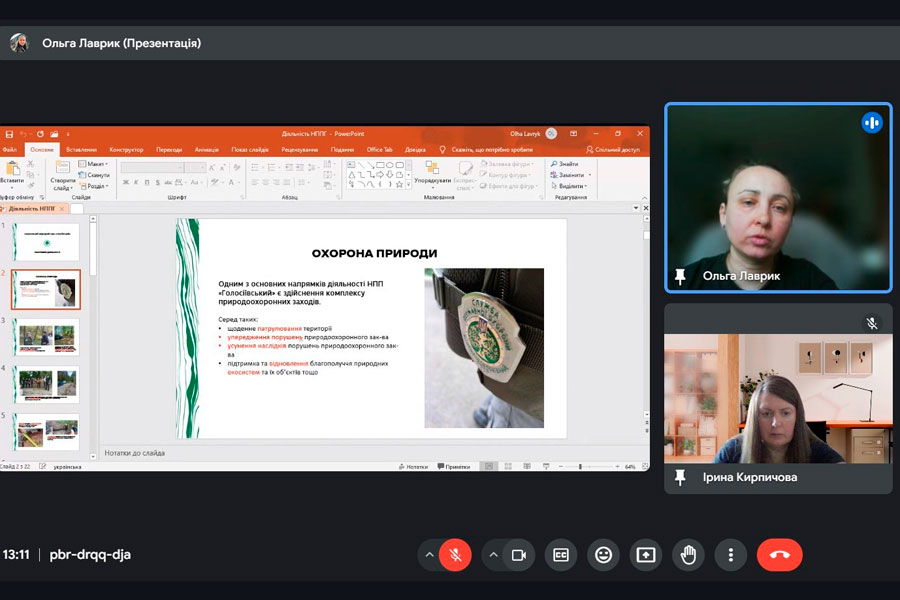Open the emoji reactions panel
Image resolution: width=900 pixels, height=600 pixels.
(603, 555)
